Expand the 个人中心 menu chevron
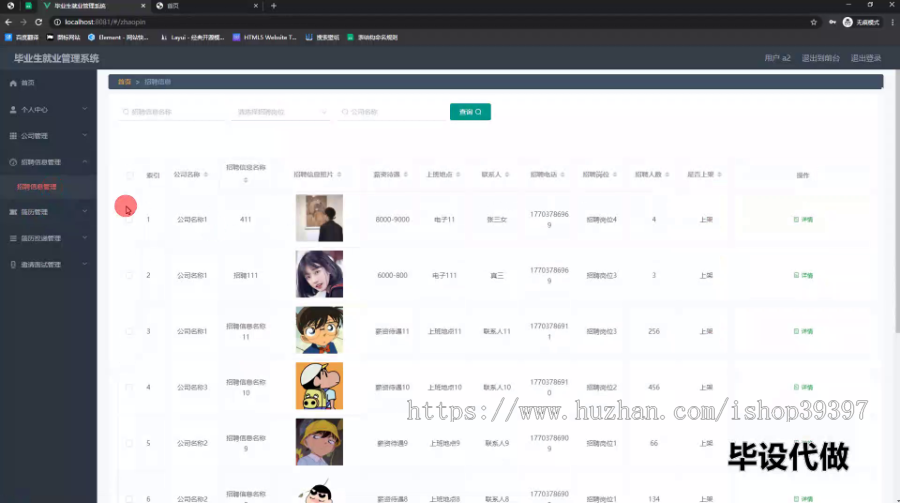900x503 pixels. point(84,109)
